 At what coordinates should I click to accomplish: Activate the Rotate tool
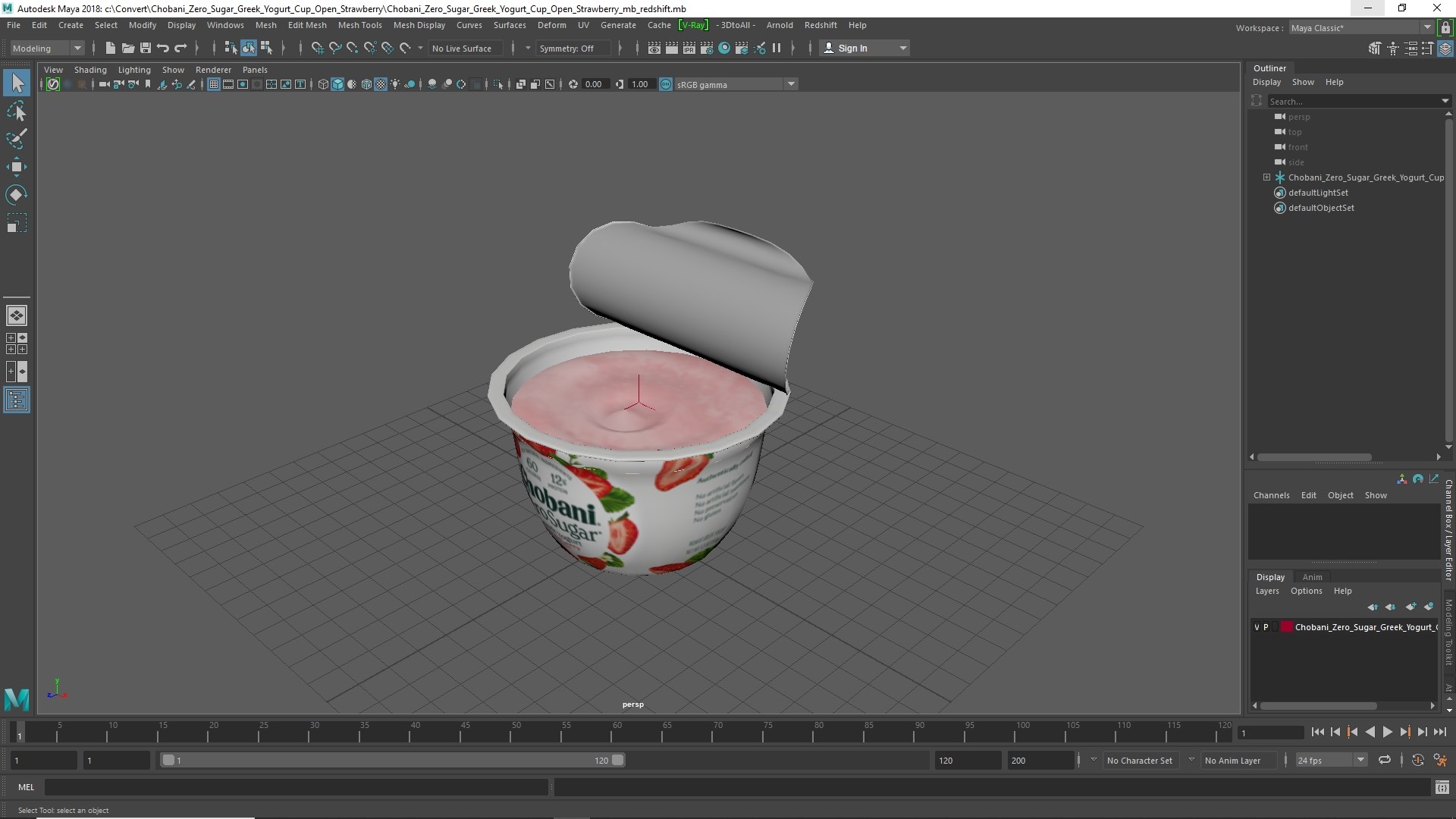17,195
